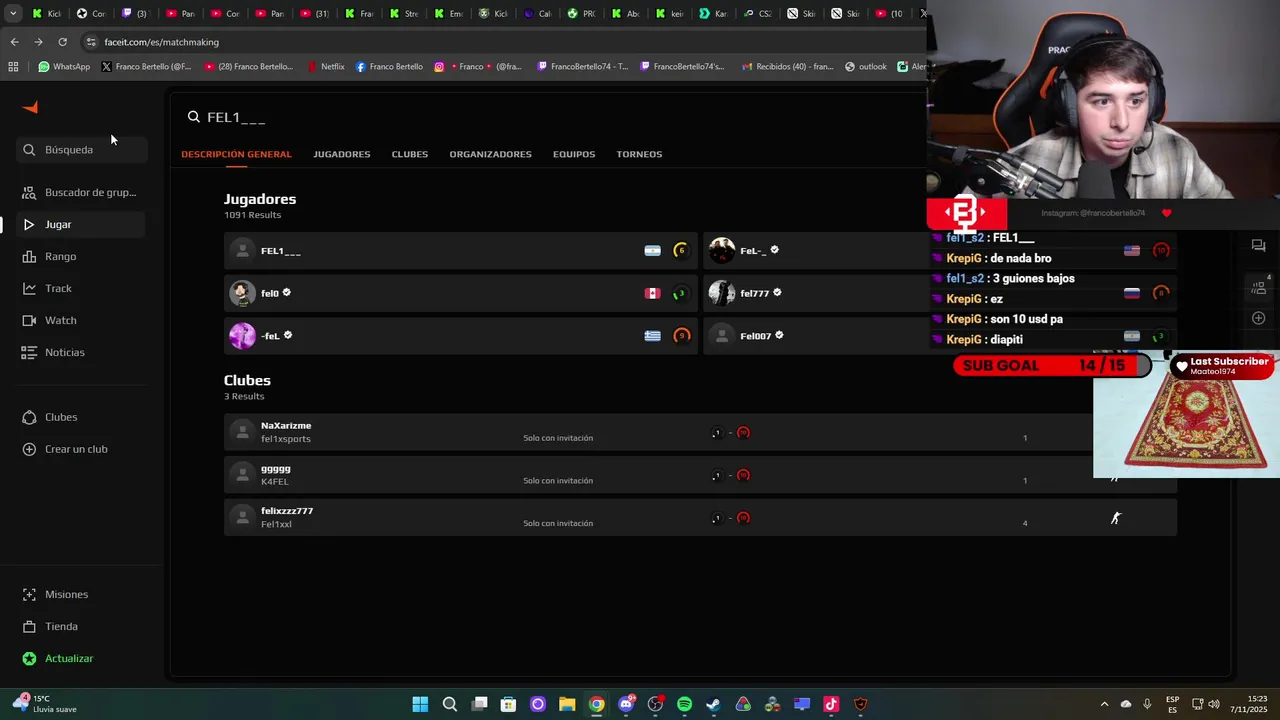Click the green Actualizar button
1280x720 pixels.
pyautogui.click(x=58, y=658)
